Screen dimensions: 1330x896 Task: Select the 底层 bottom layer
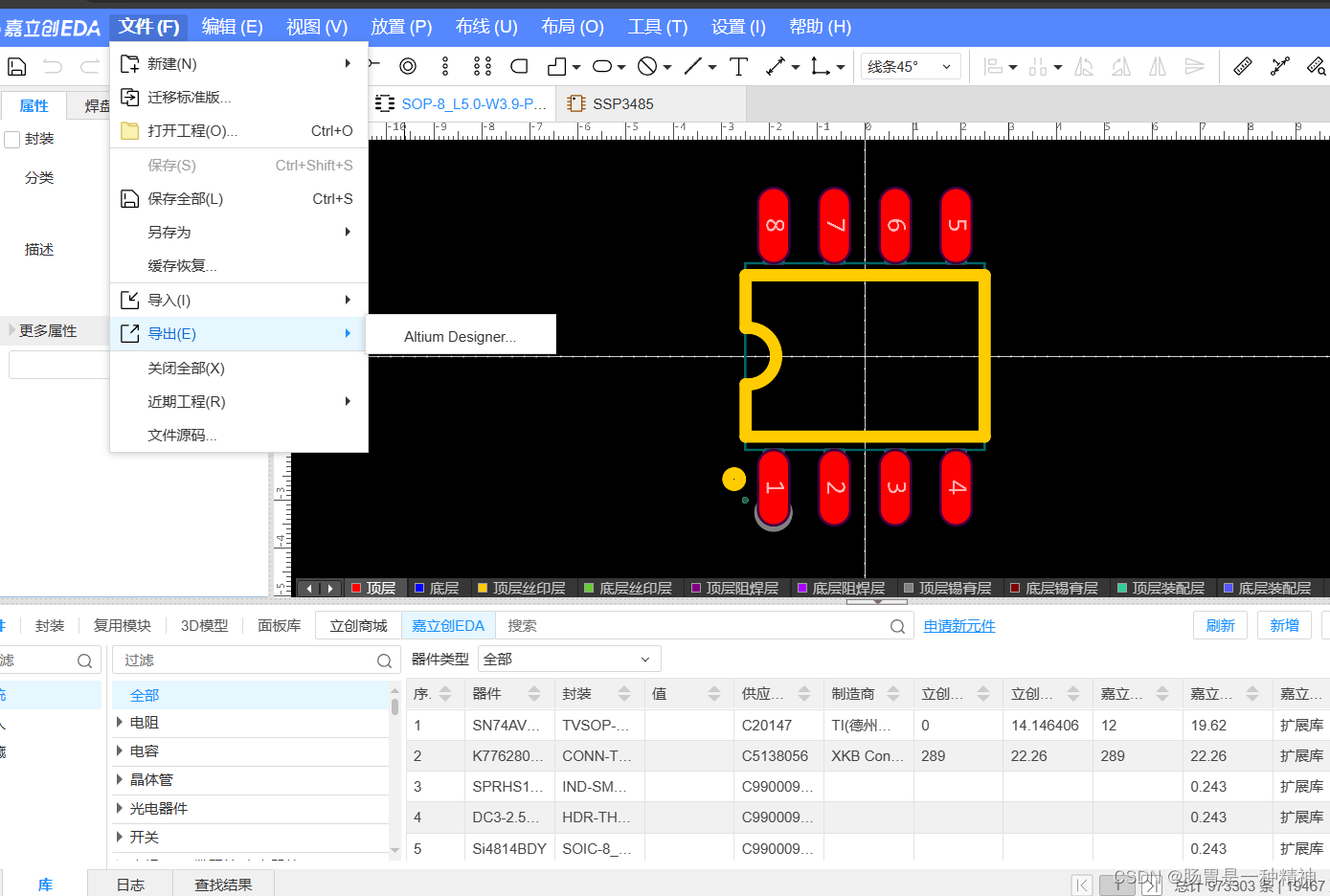tap(437, 588)
